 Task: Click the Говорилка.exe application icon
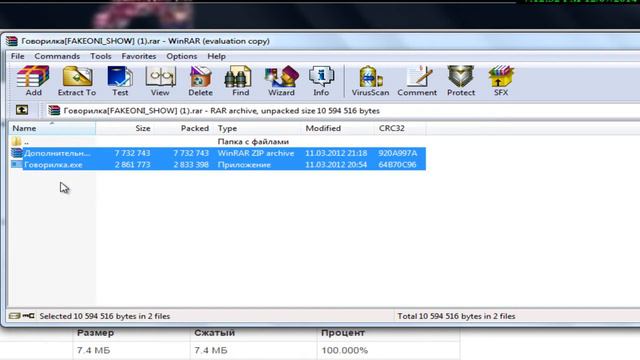17,164
